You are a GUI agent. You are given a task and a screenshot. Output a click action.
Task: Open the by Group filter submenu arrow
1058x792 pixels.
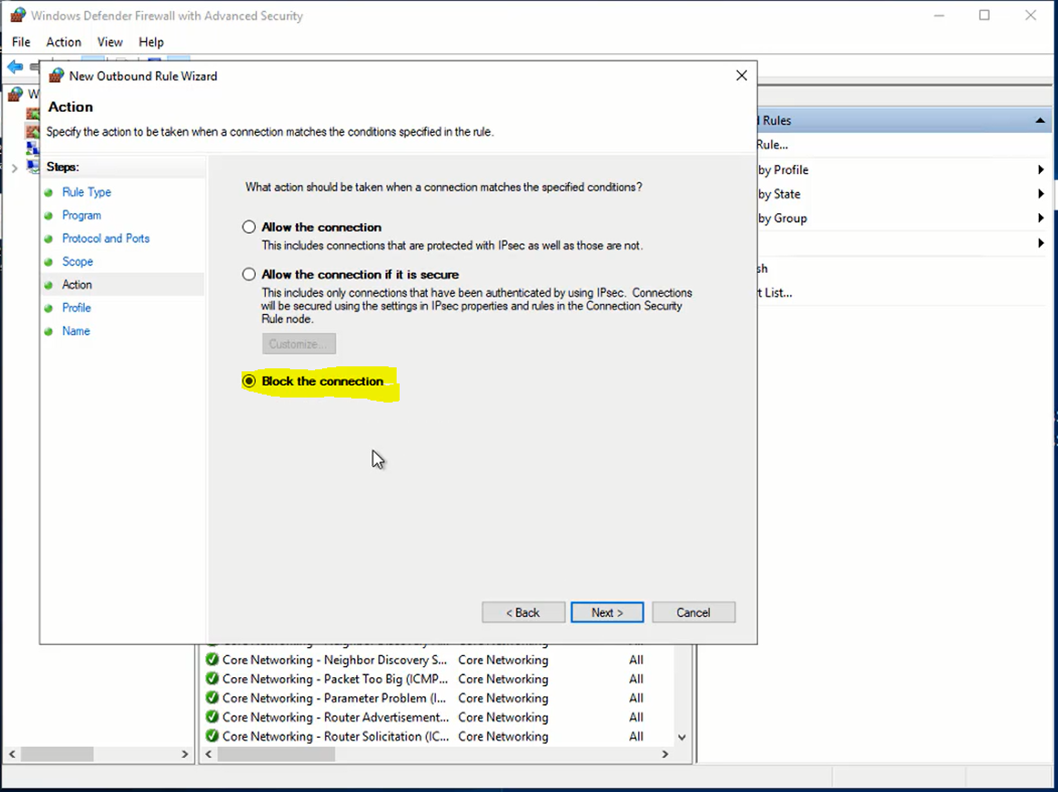pyautogui.click(x=1041, y=219)
